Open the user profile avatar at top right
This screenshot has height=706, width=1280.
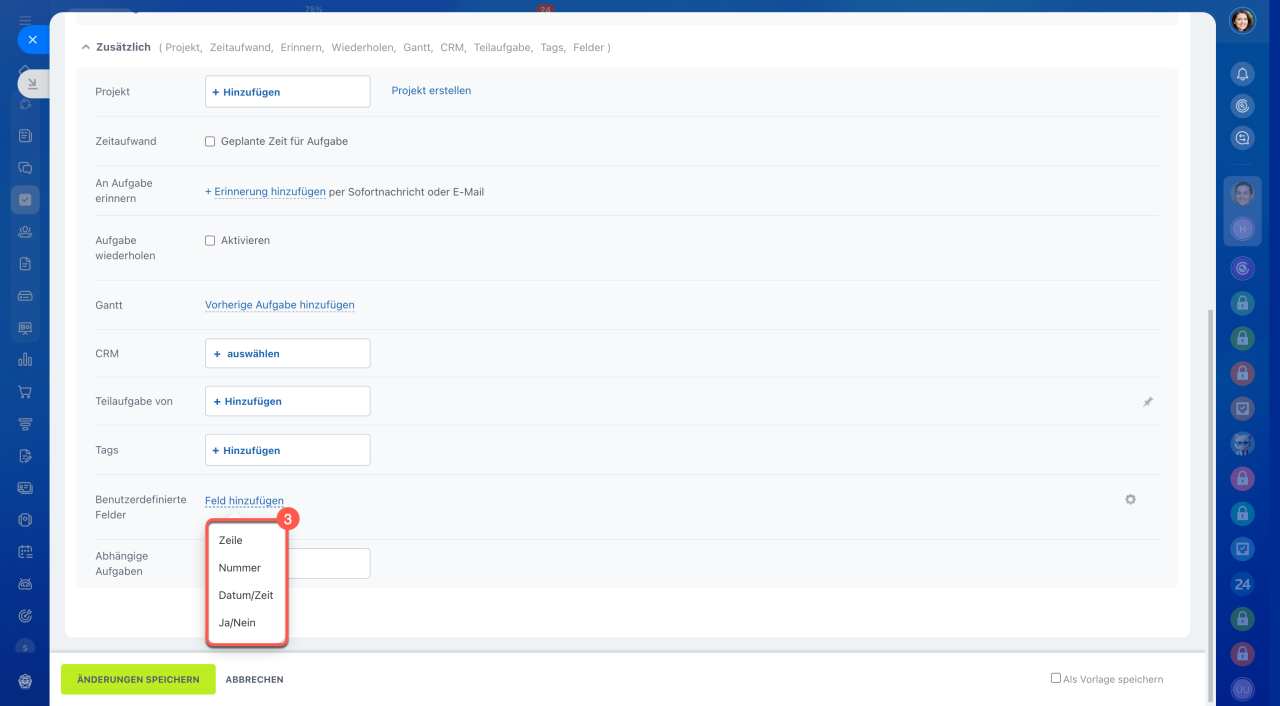(1242, 21)
